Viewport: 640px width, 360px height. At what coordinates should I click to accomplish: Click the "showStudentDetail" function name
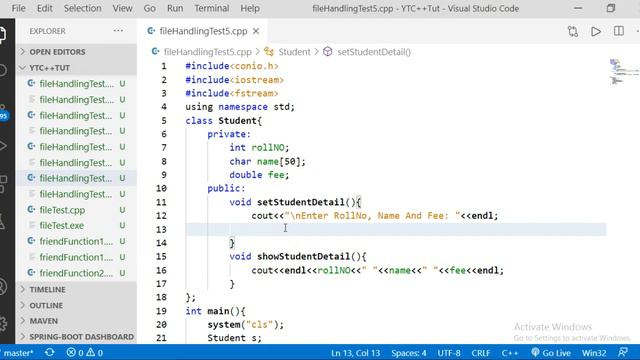pyautogui.click(x=303, y=256)
